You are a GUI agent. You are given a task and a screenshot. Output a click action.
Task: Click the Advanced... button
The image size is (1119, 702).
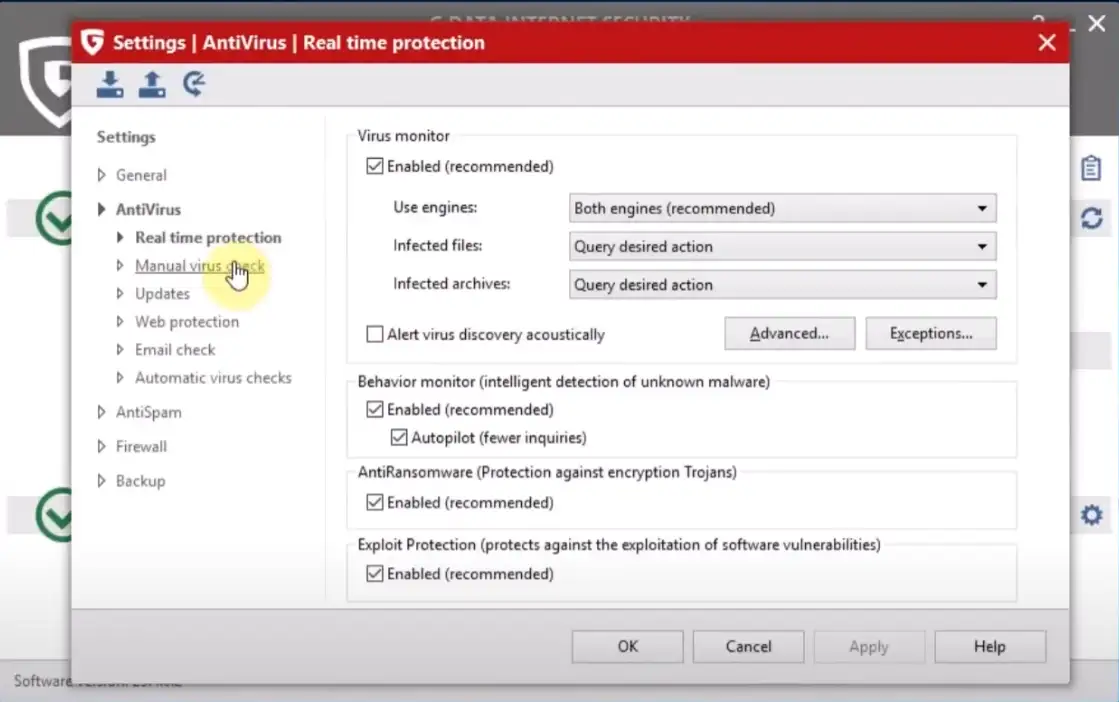[789, 334]
